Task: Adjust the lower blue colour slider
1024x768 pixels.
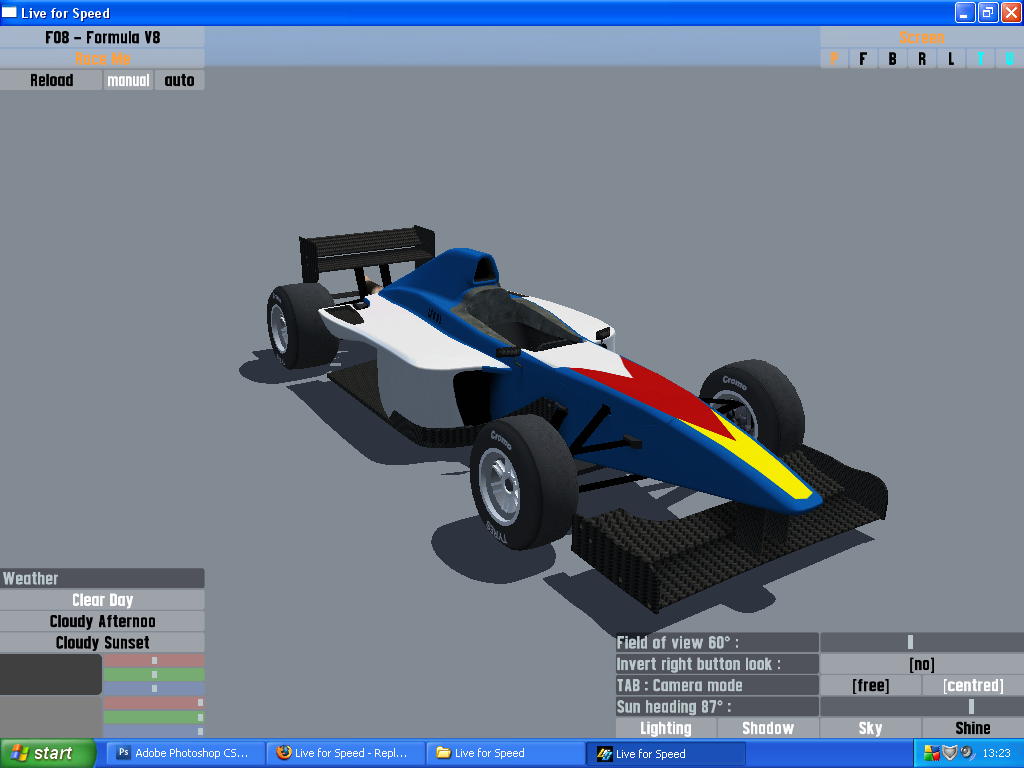Action: (x=154, y=731)
